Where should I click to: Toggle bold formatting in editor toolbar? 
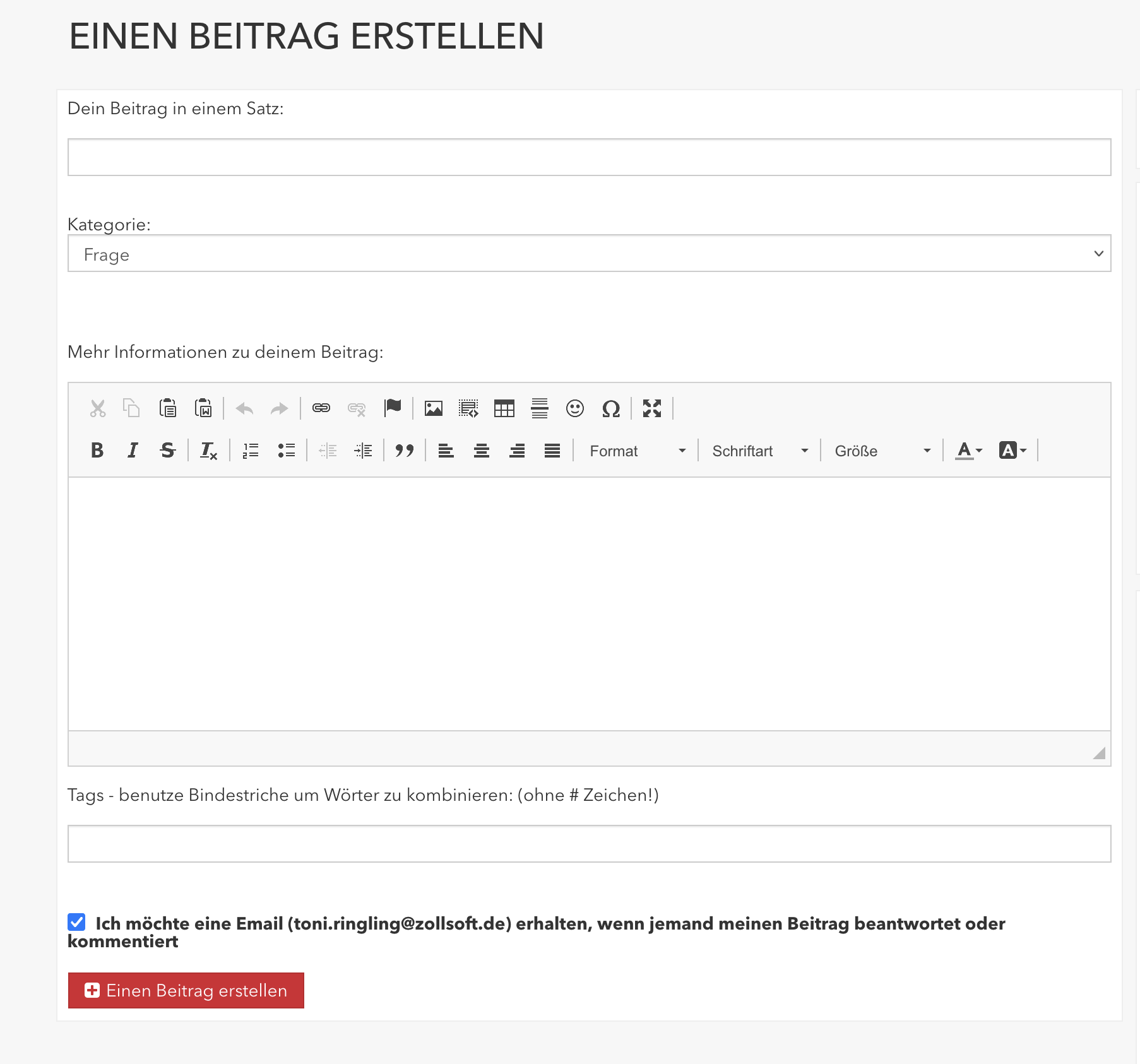click(97, 451)
